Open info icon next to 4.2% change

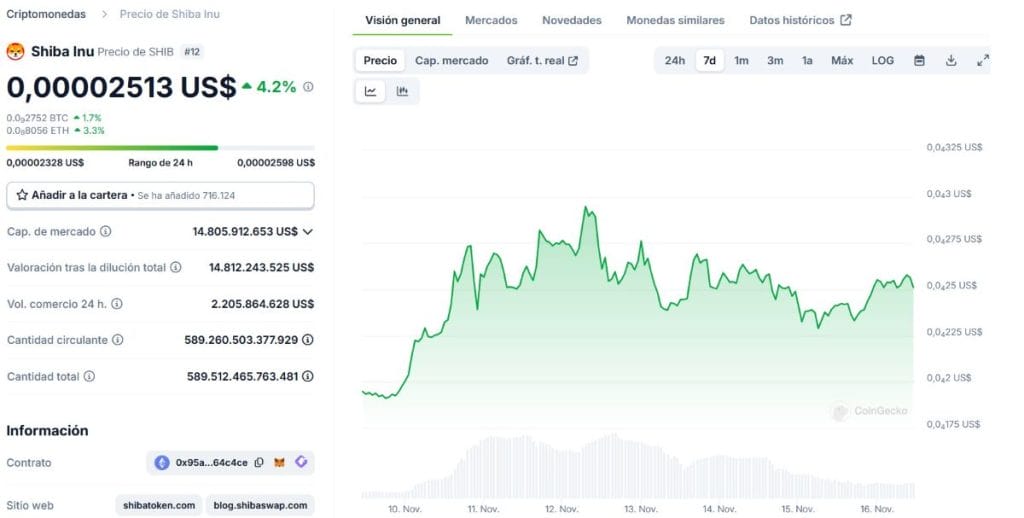[308, 87]
